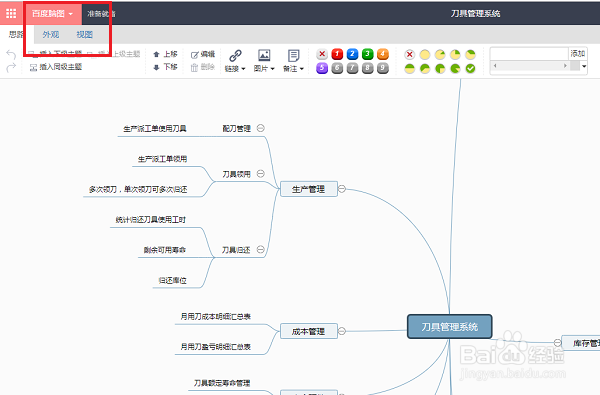The image size is (600, 395).
Task: Set priority 1 red icon
Action: click(x=337, y=54)
